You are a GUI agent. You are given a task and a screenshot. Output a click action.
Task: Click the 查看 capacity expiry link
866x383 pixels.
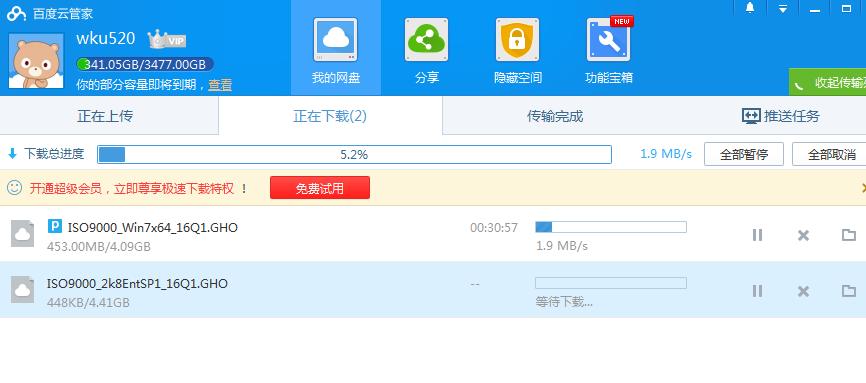click(x=220, y=85)
